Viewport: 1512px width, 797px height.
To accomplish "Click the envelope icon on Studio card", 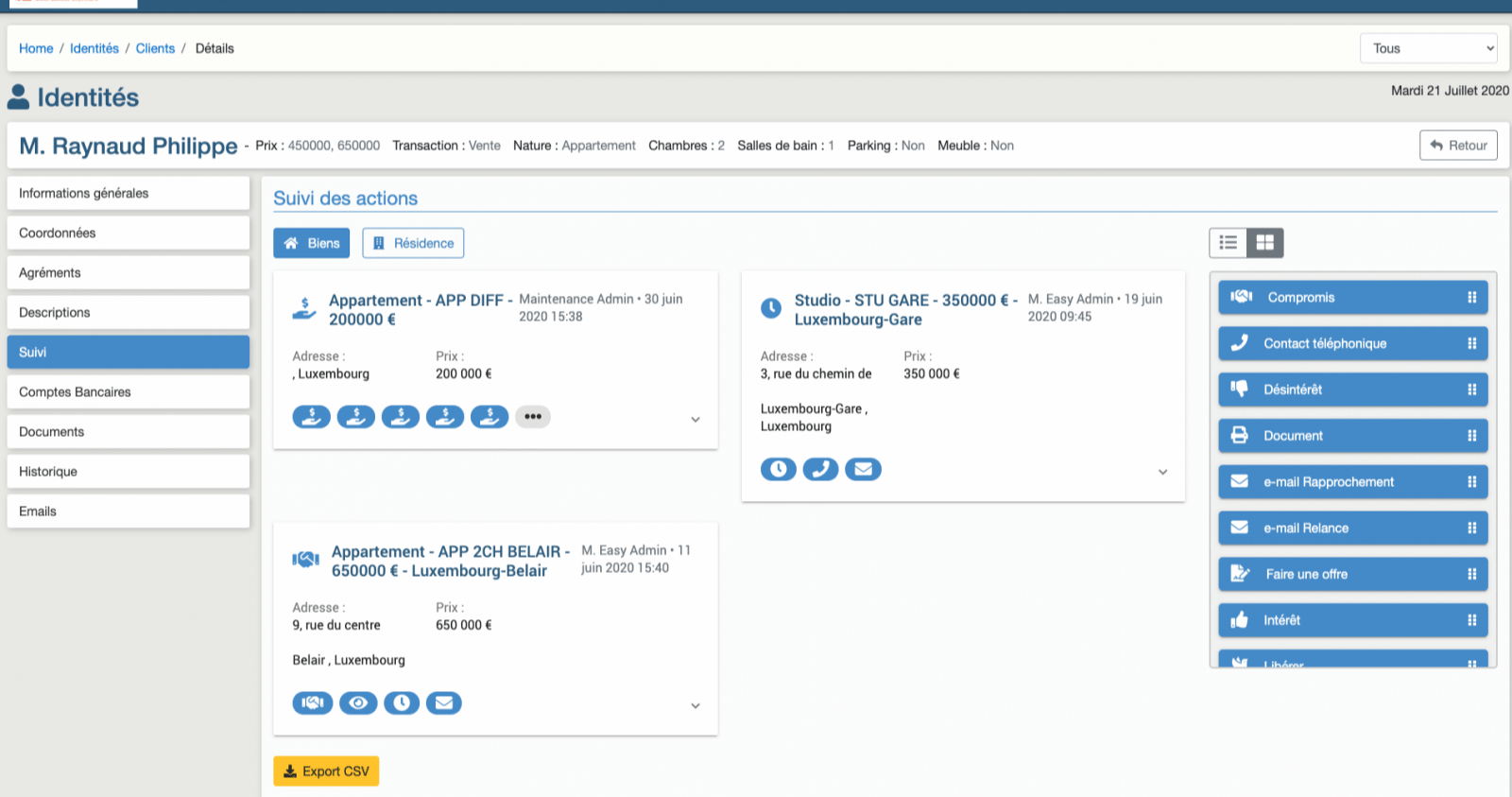I will point(863,469).
